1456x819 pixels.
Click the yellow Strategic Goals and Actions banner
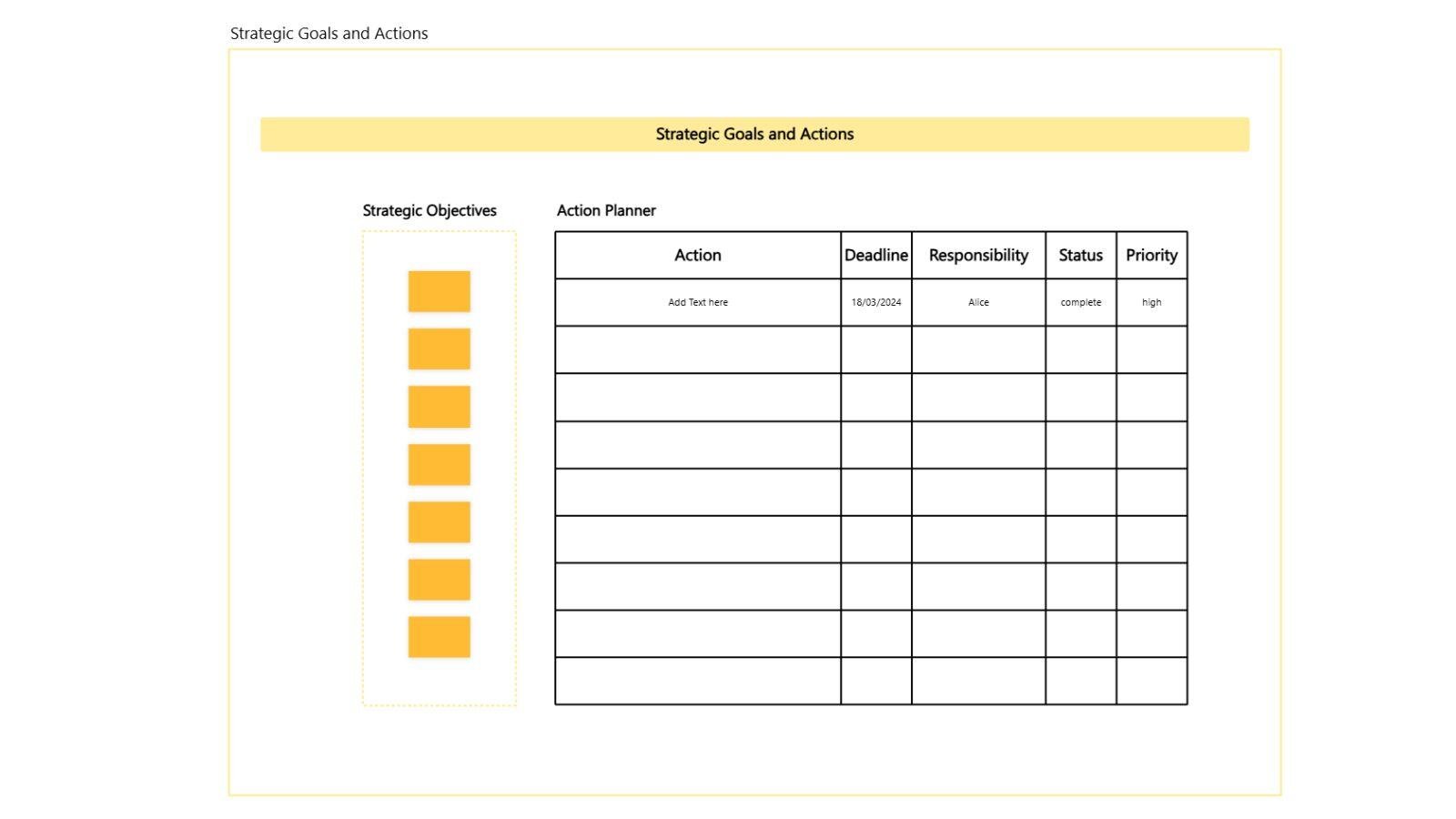point(754,134)
